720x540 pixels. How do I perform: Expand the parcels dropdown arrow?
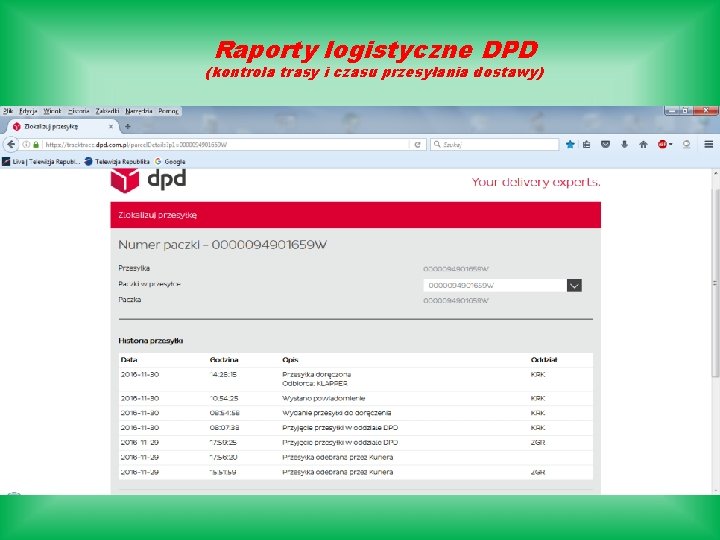pyautogui.click(x=574, y=286)
